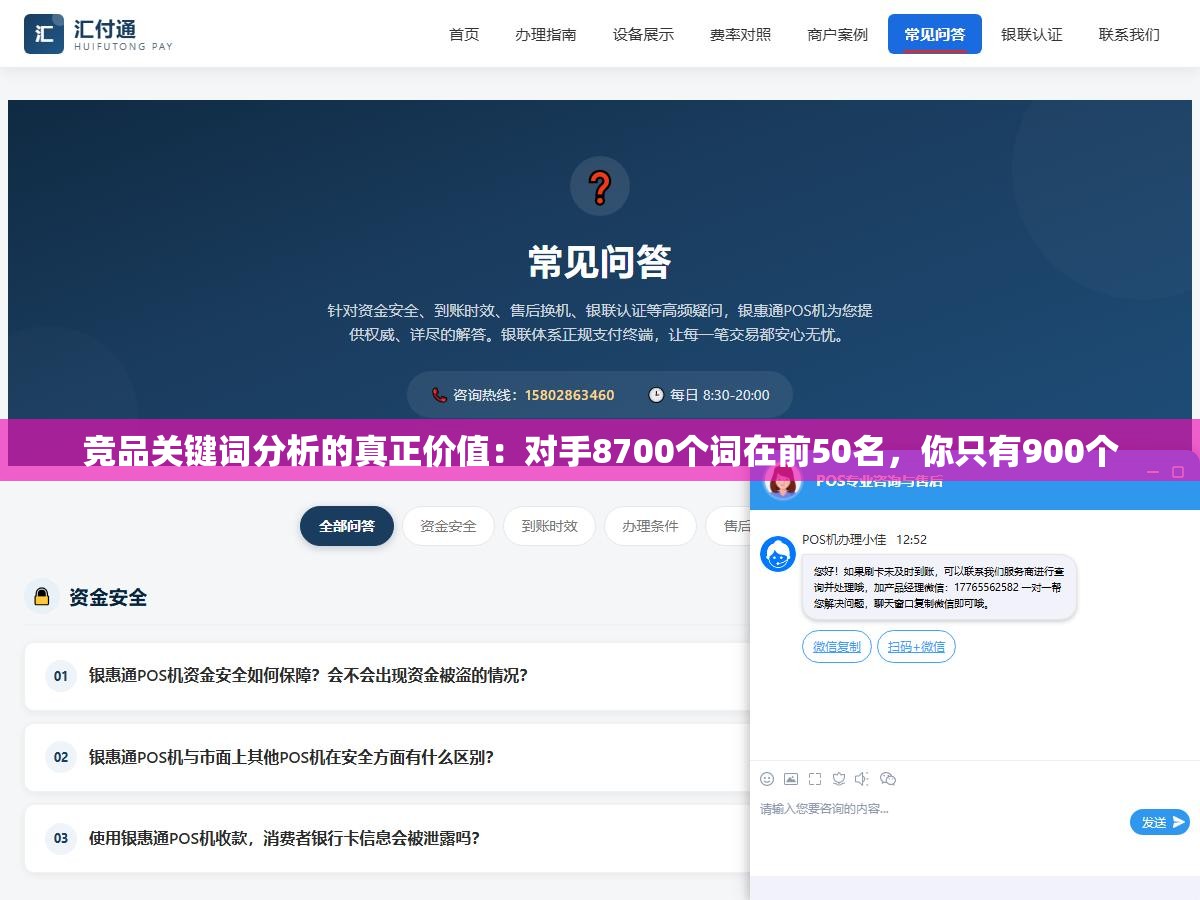Click the phone icon beside 咨询热线
The width and height of the screenshot is (1200, 900).
[439, 395]
